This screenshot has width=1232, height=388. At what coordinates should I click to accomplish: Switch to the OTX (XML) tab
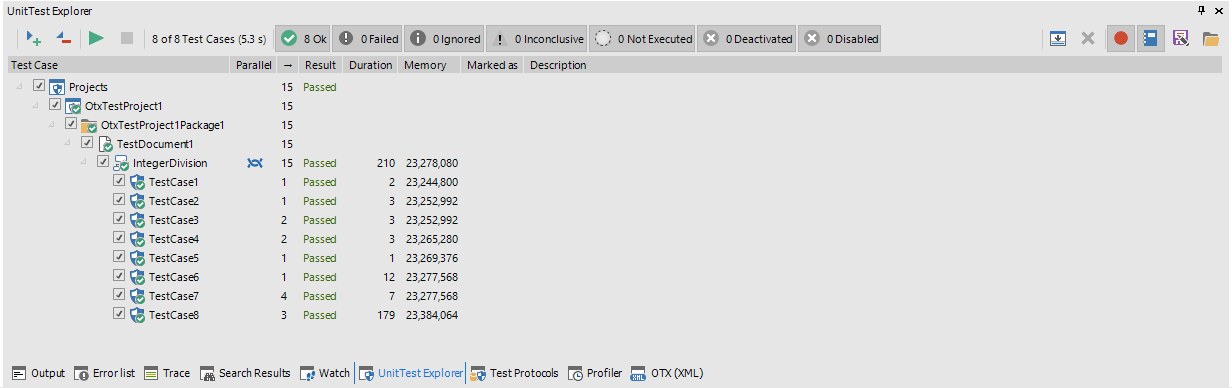[x=667, y=373]
